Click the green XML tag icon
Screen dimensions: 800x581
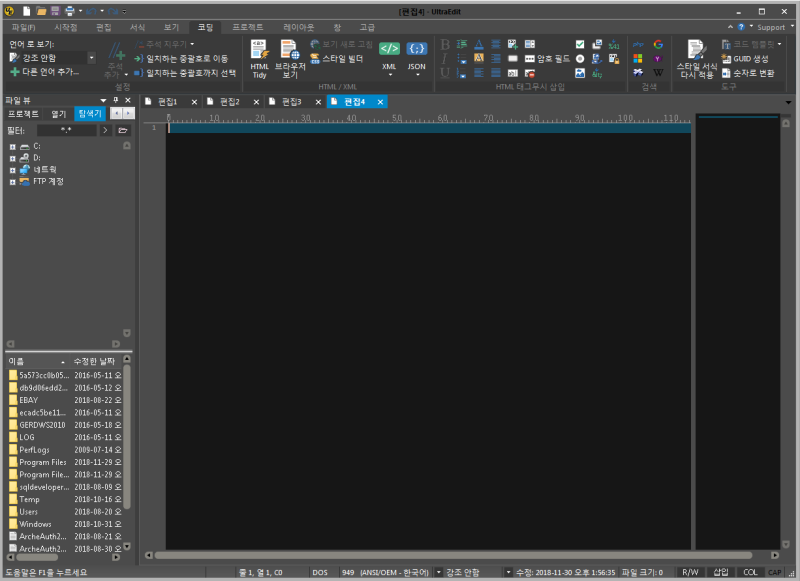(x=389, y=48)
